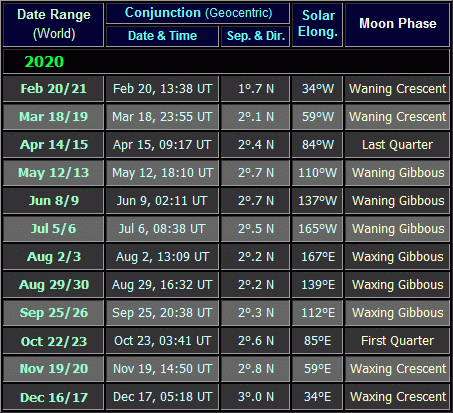The height and width of the screenshot is (413, 453).
Task: Open the Mar 18/19 date range entry
Action: pos(53,117)
